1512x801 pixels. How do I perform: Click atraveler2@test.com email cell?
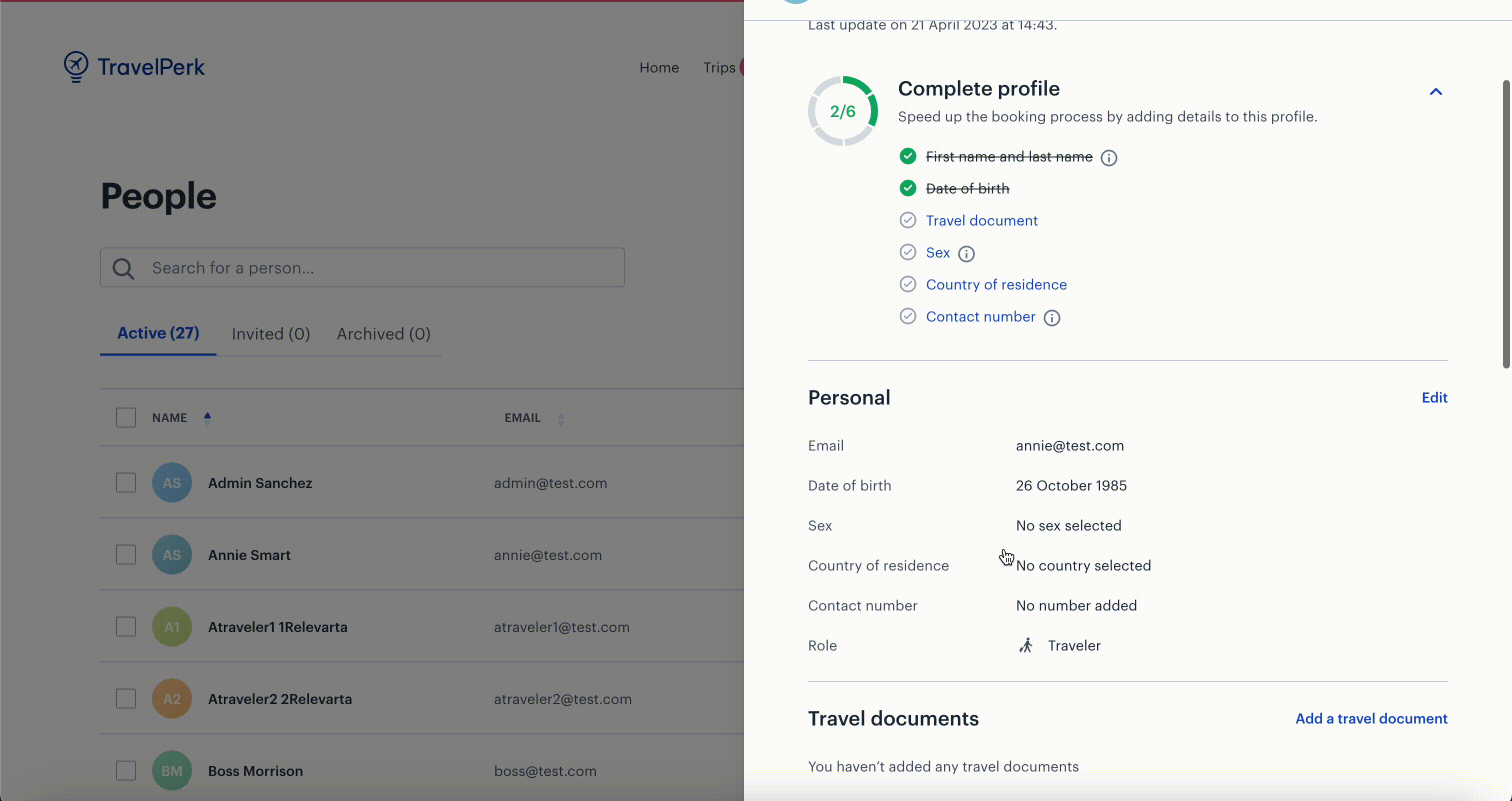[563, 699]
